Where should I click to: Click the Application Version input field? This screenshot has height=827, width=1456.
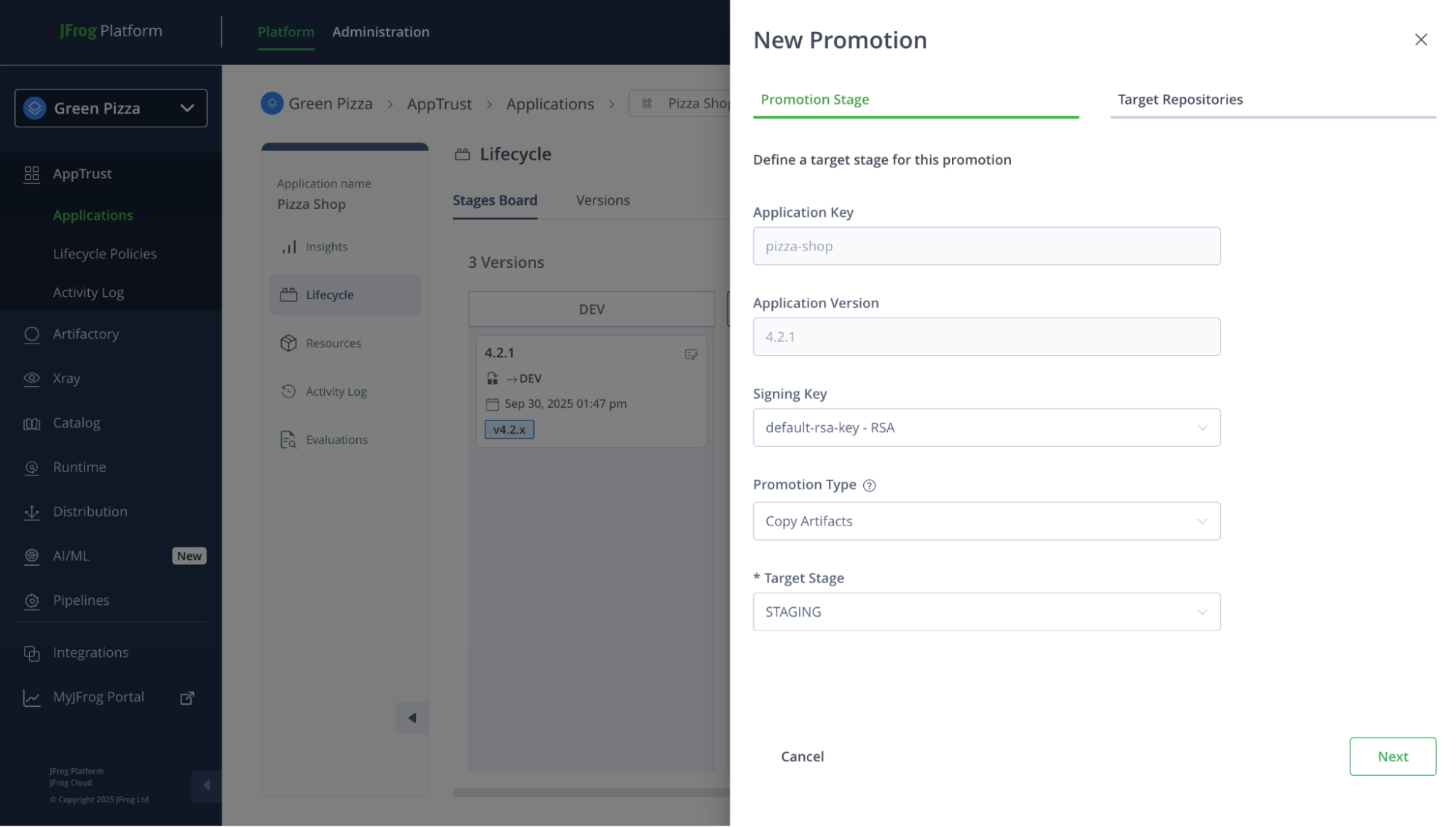986,337
